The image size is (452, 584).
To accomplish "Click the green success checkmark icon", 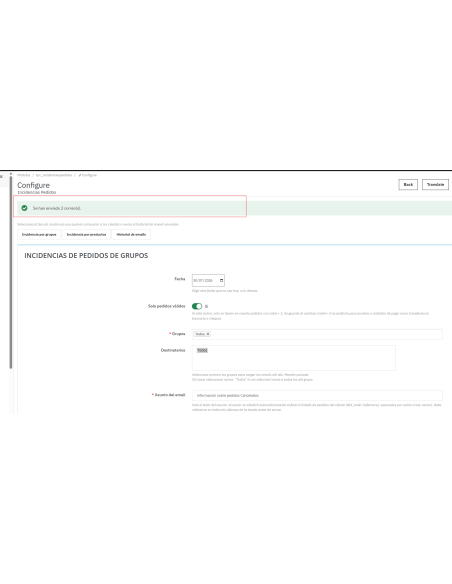I will tap(24, 208).
